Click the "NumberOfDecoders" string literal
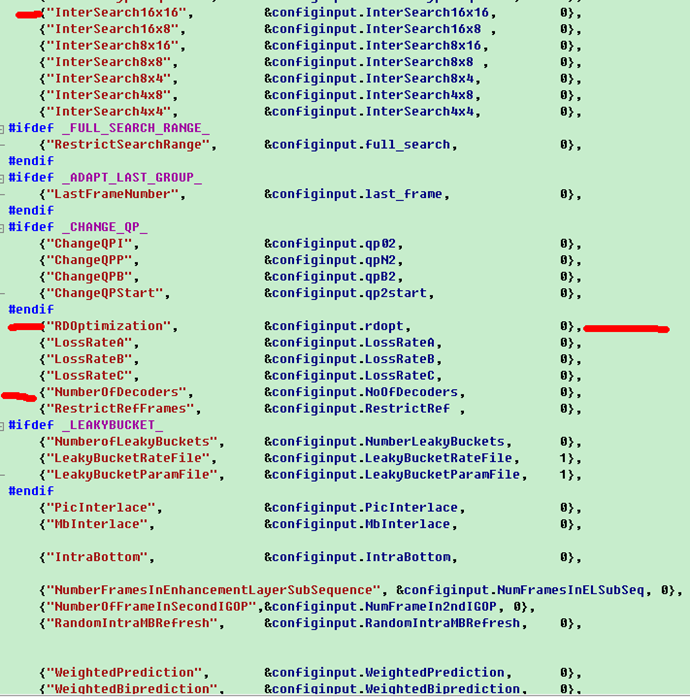This screenshot has width=690, height=697. [116, 392]
